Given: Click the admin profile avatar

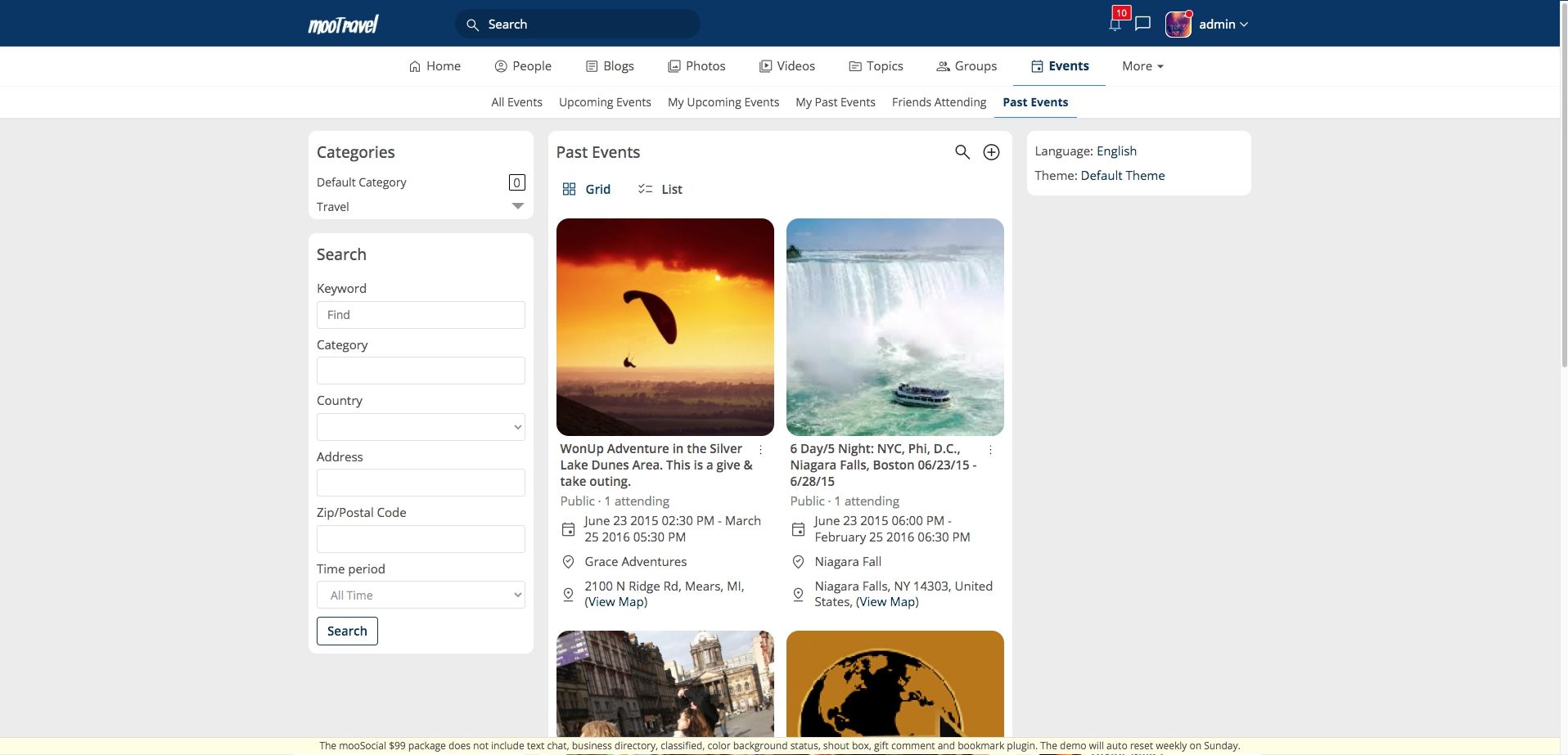Looking at the screenshot, I should tap(1178, 25).
